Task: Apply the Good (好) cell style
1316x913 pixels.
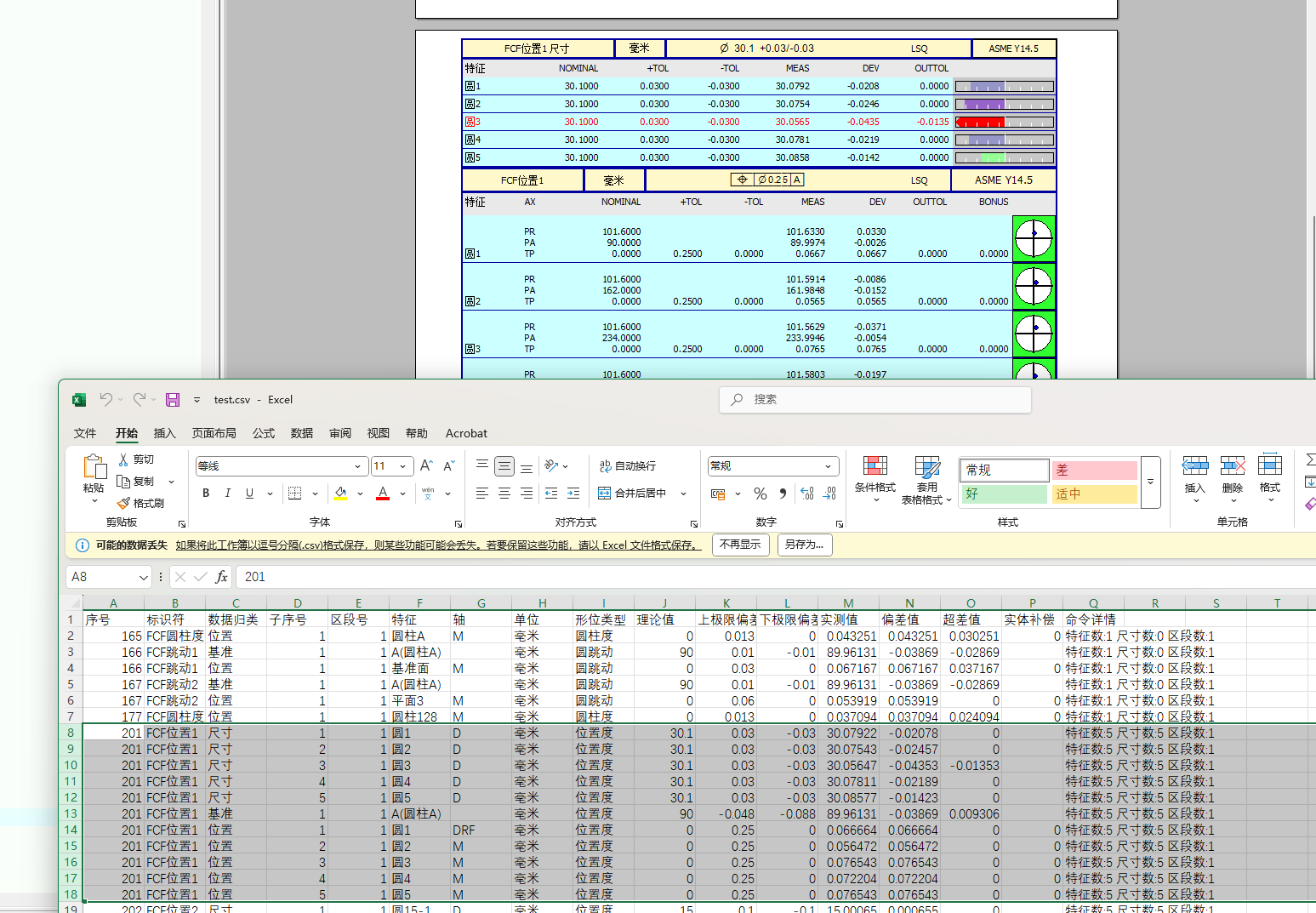Action: (1005, 494)
